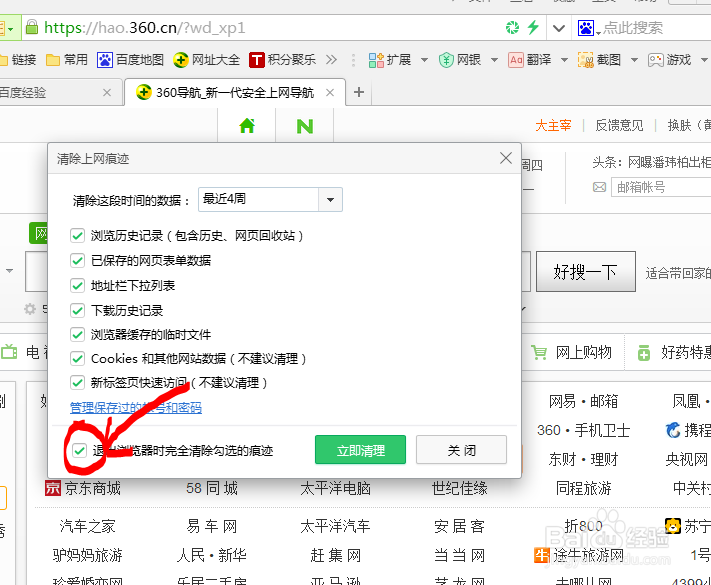Open the 太平洋电脑 link
The height and width of the screenshot is (585, 711).
point(335,488)
